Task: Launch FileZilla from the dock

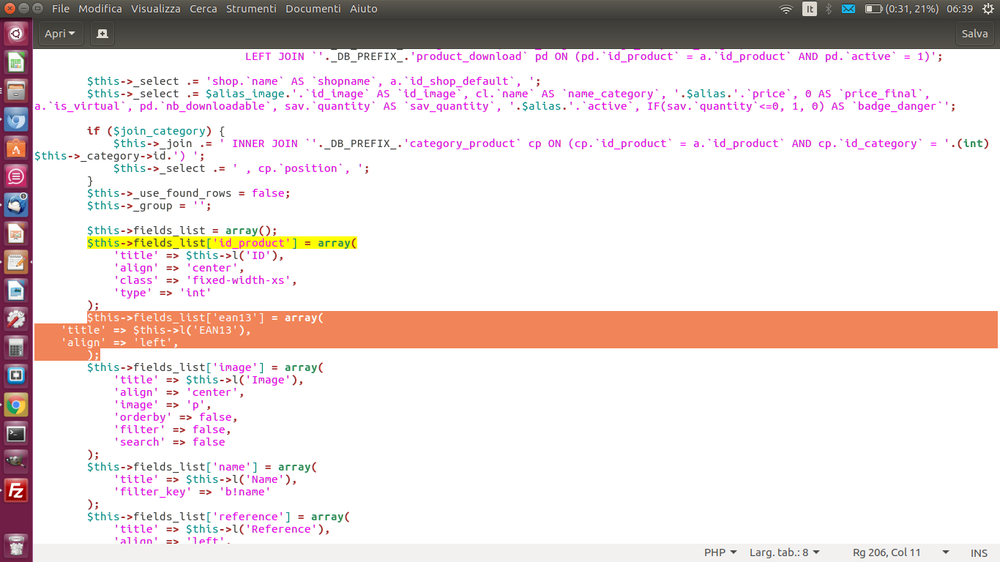Action: tap(16, 491)
